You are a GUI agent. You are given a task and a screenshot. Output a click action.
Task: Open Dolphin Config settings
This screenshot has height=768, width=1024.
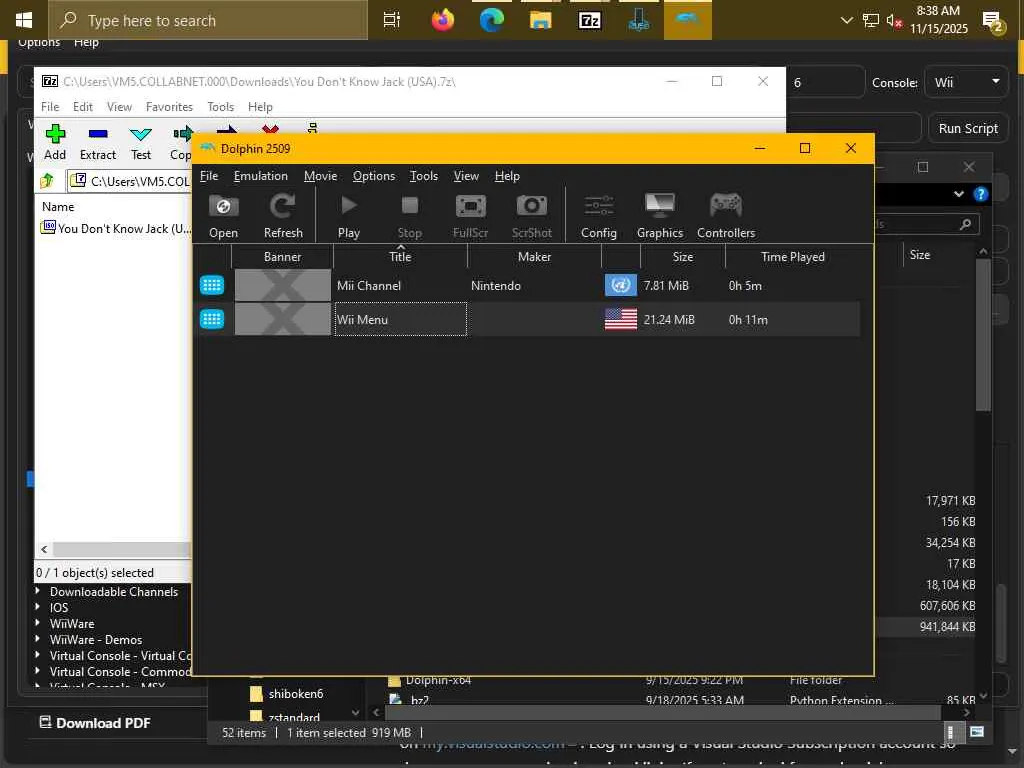pos(598,216)
